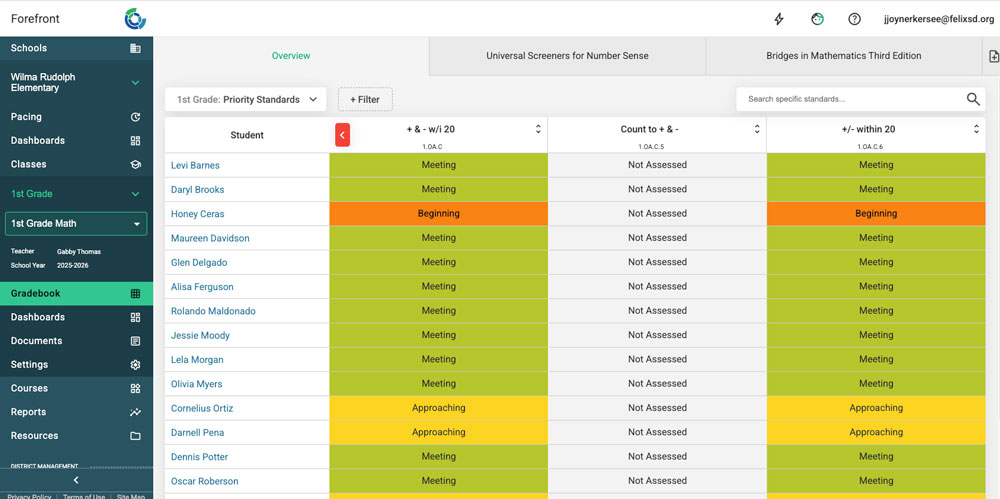Open the help question mark icon
The width and height of the screenshot is (1000, 499).
(854, 19)
